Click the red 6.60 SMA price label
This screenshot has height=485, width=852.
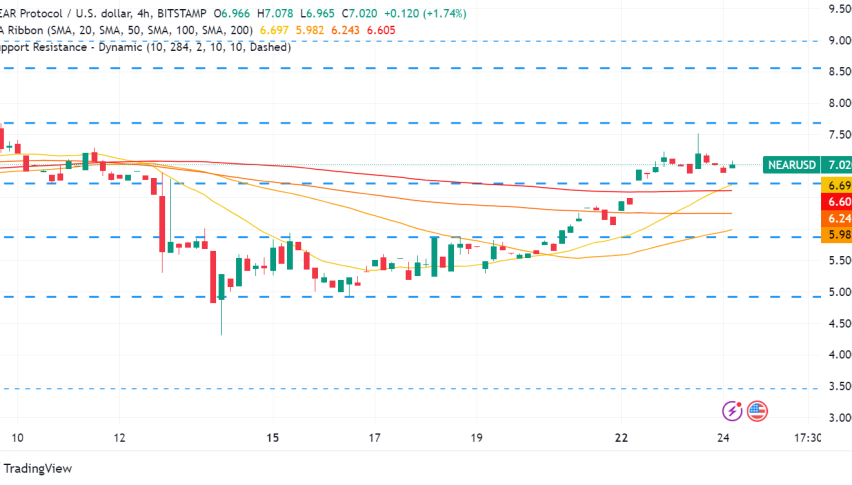click(838, 202)
